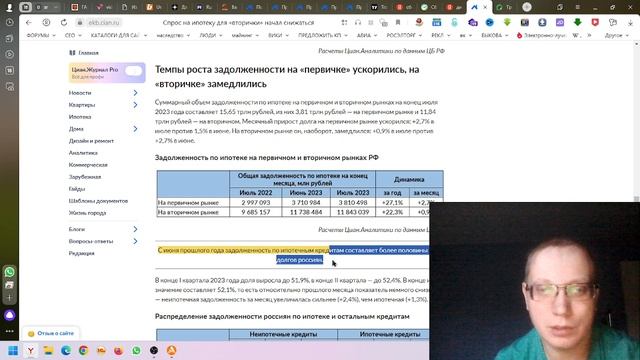Open Yandex Browser on the taskbar

pos(31,351)
